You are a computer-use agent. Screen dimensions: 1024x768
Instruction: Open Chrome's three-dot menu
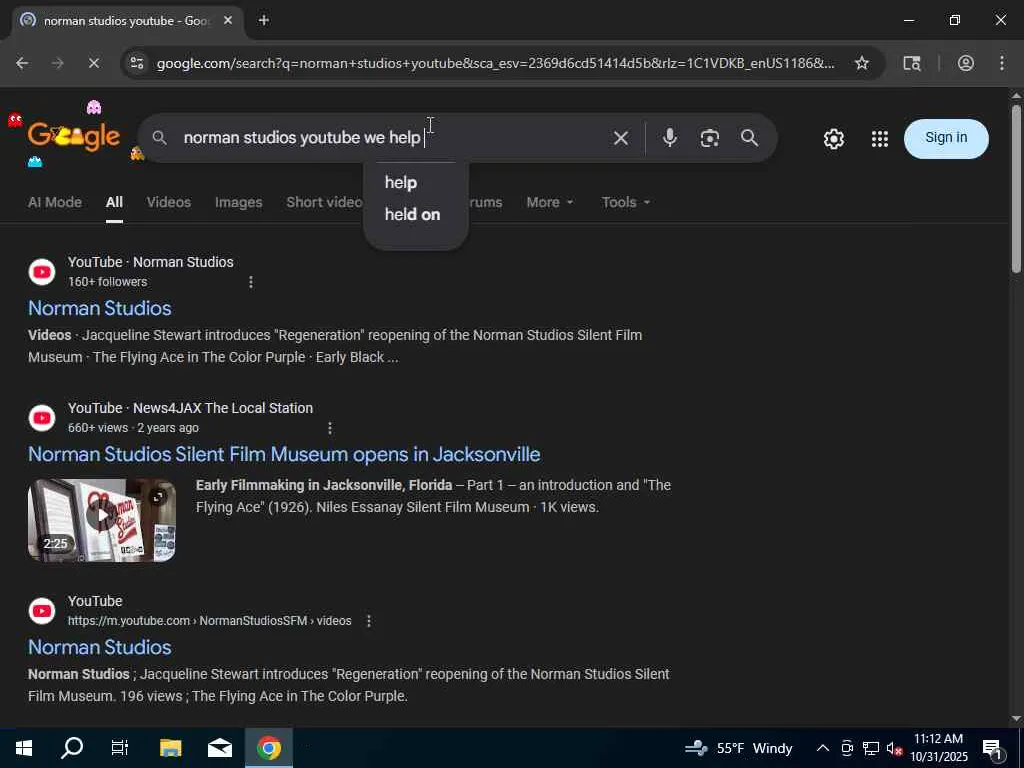pos(1001,63)
